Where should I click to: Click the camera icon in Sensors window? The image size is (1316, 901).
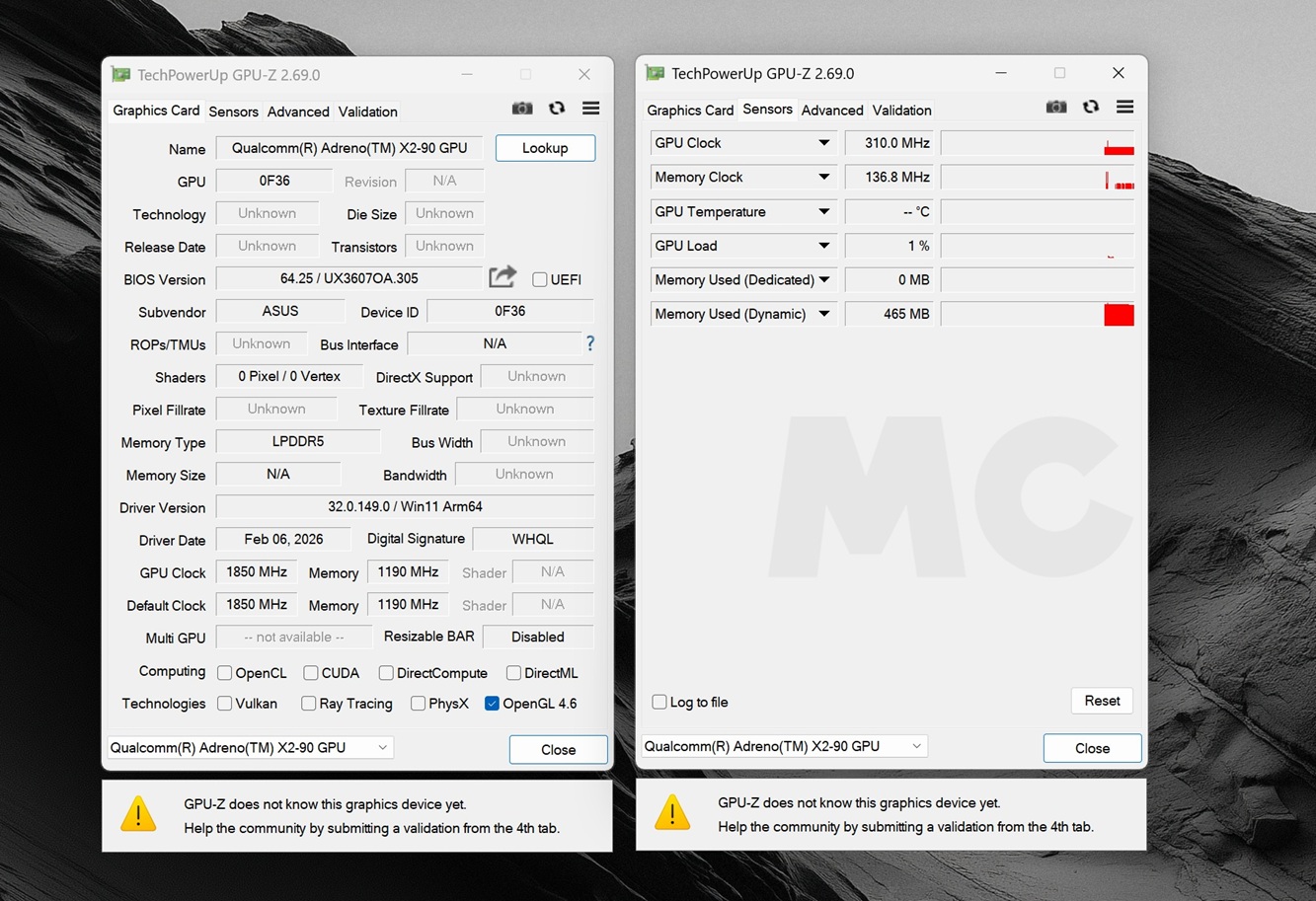pos(1056,107)
